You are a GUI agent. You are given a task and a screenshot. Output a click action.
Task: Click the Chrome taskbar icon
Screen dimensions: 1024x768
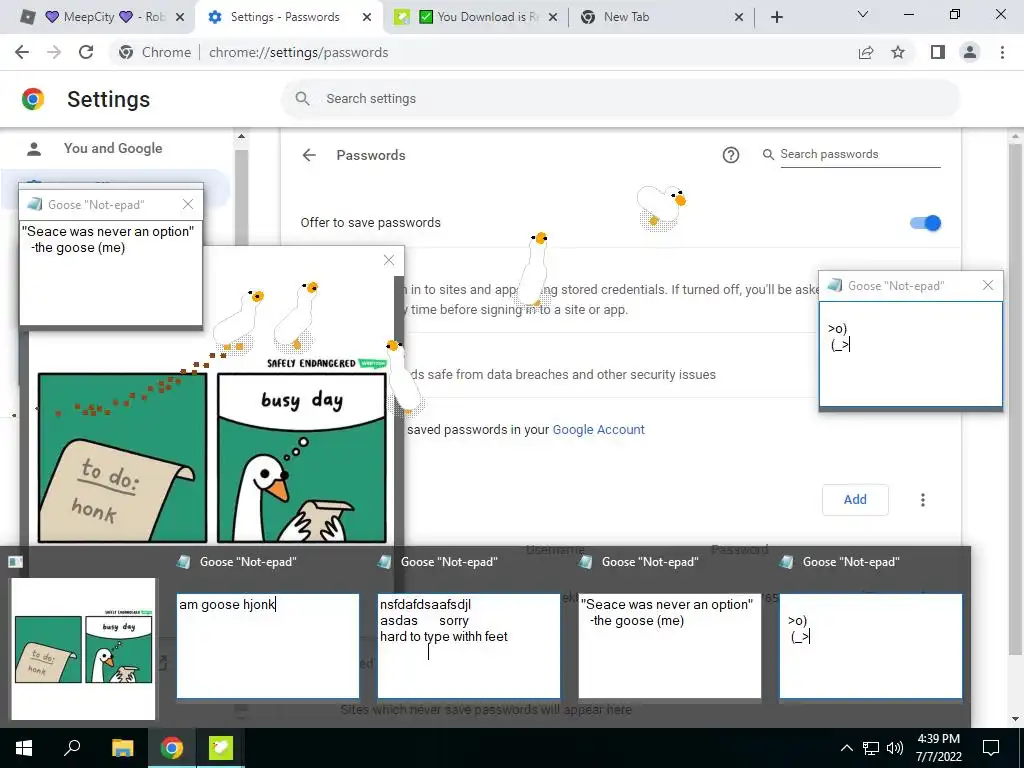coord(172,748)
